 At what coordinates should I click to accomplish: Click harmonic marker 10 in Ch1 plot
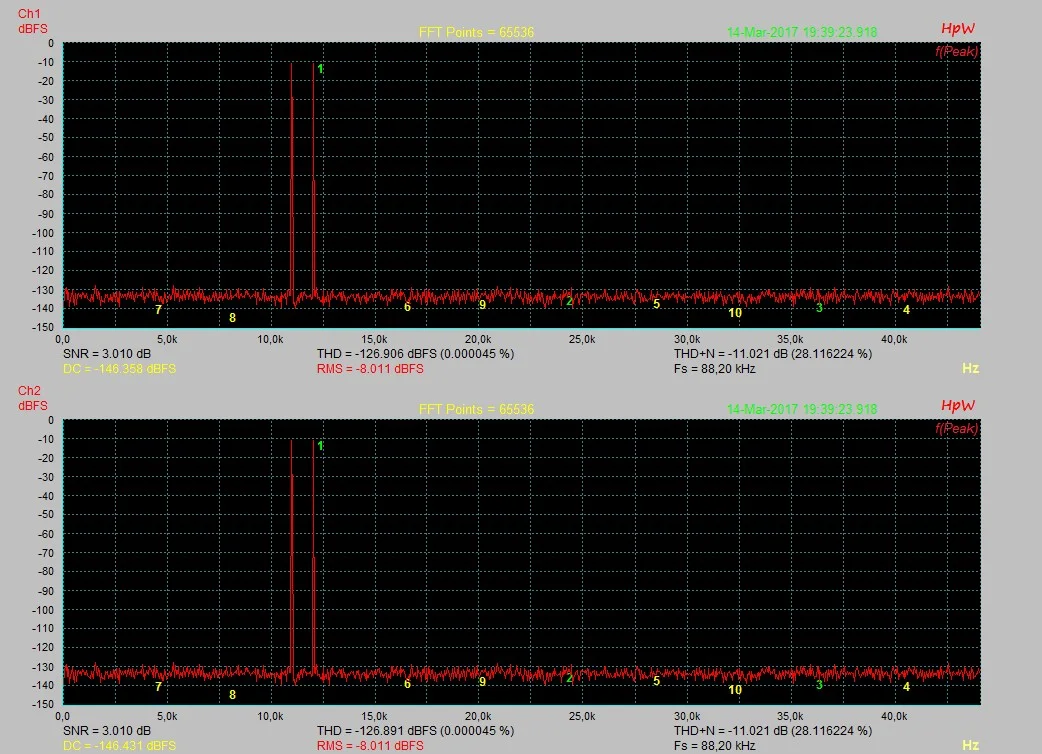tap(735, 313)
